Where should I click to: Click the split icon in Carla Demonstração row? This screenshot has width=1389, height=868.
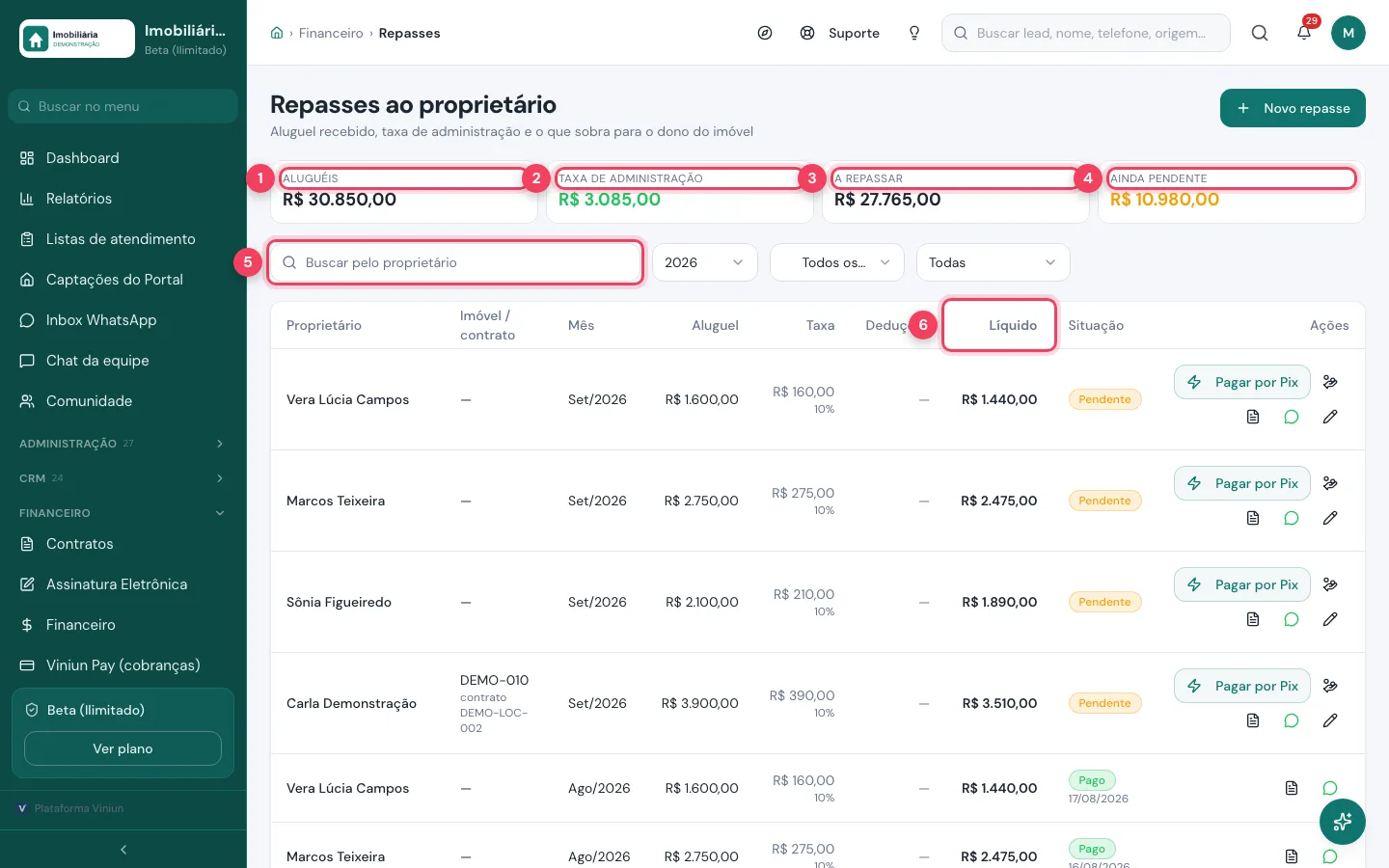[1330, 686]
